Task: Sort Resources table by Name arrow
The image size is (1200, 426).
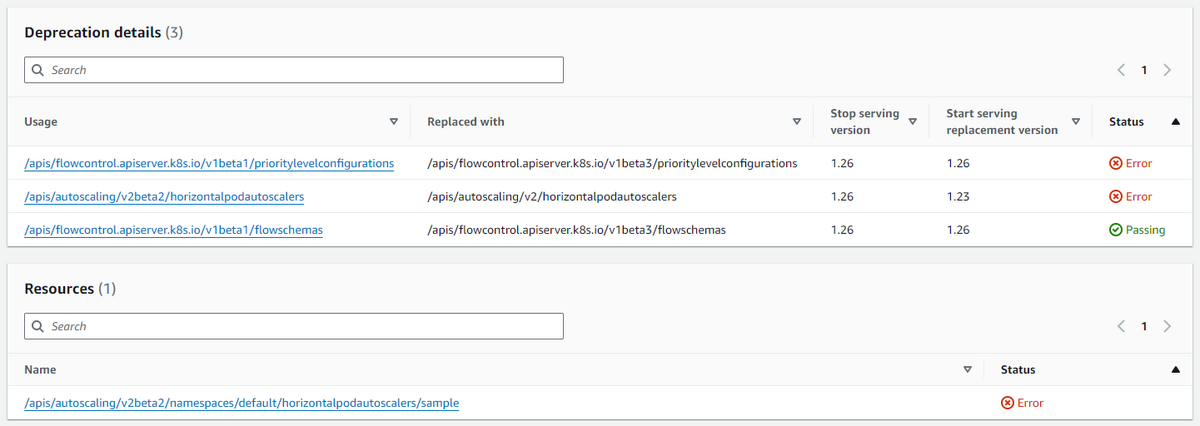Action: pyautogui.click(x=967, y=370)
